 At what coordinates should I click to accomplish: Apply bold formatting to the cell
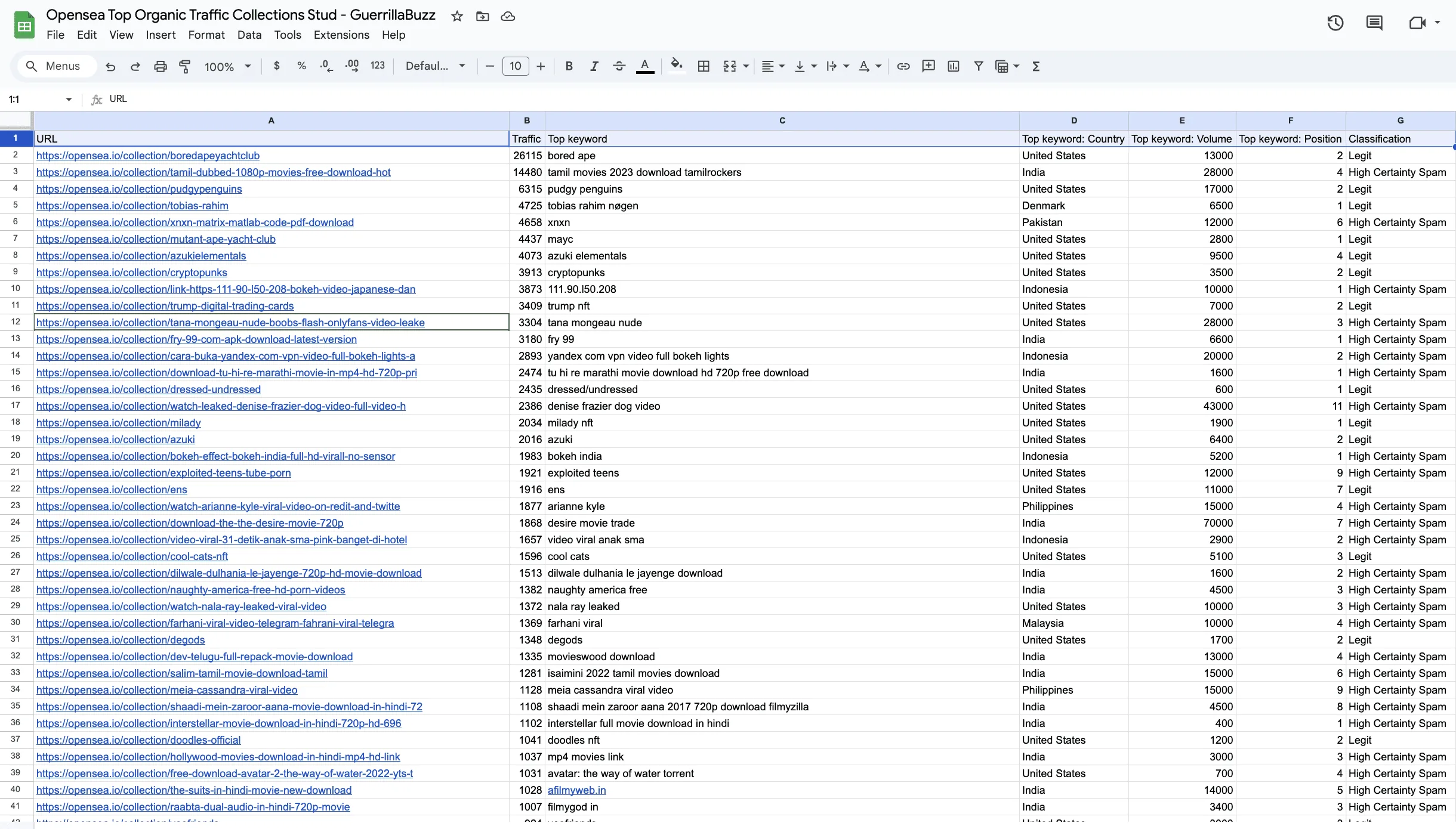pyautogui.click(x=568, y=66)
